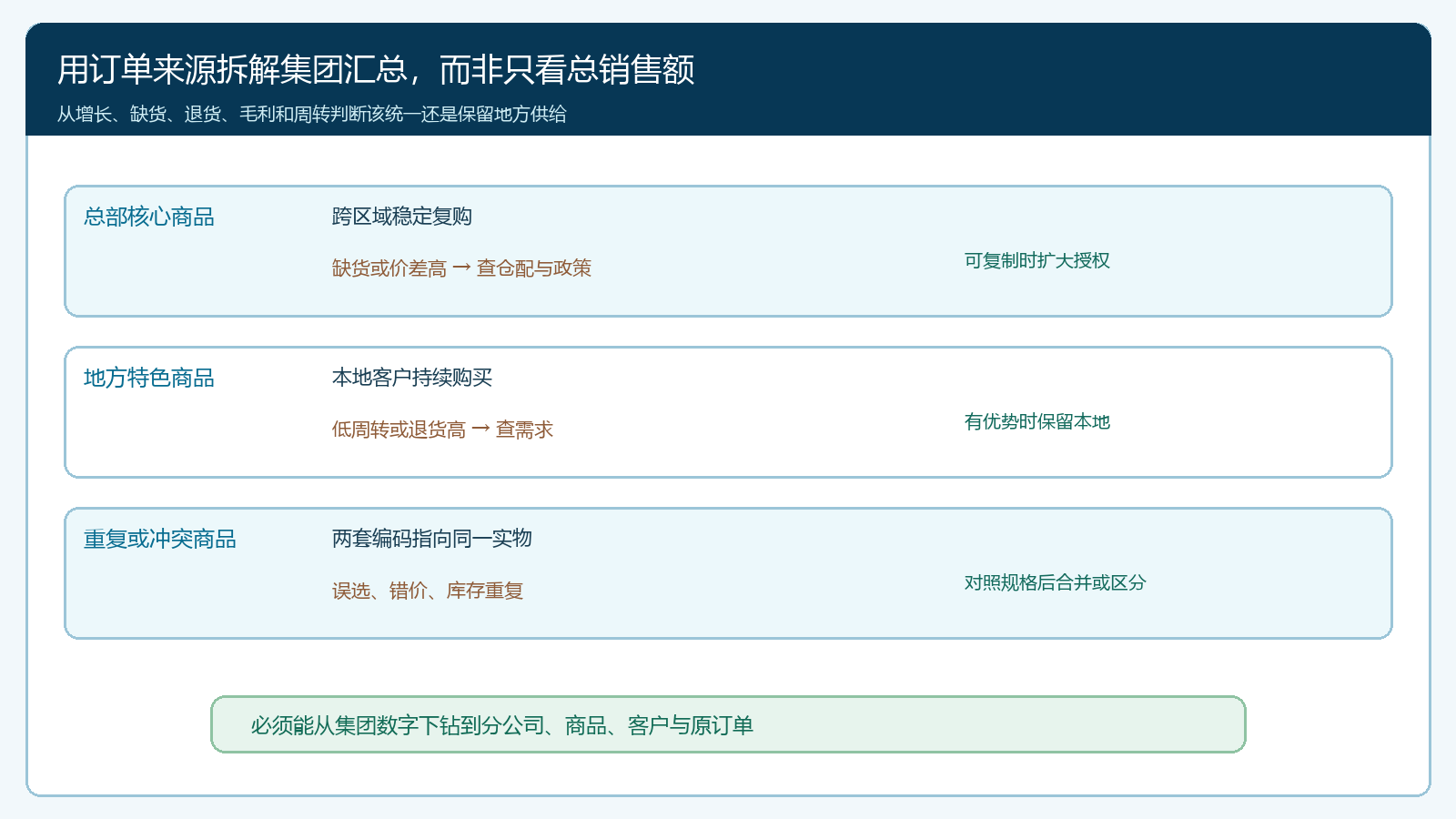The image size is (1456, 819).
Task: Click the 重复或冲突商品 heading
Action: [x=160, y=539]
